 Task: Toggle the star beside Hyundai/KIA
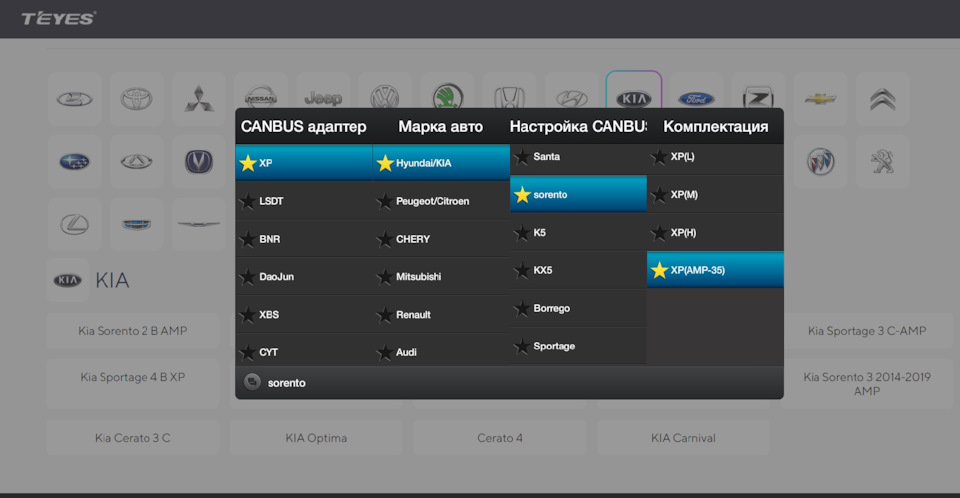[x=385, y=163]
